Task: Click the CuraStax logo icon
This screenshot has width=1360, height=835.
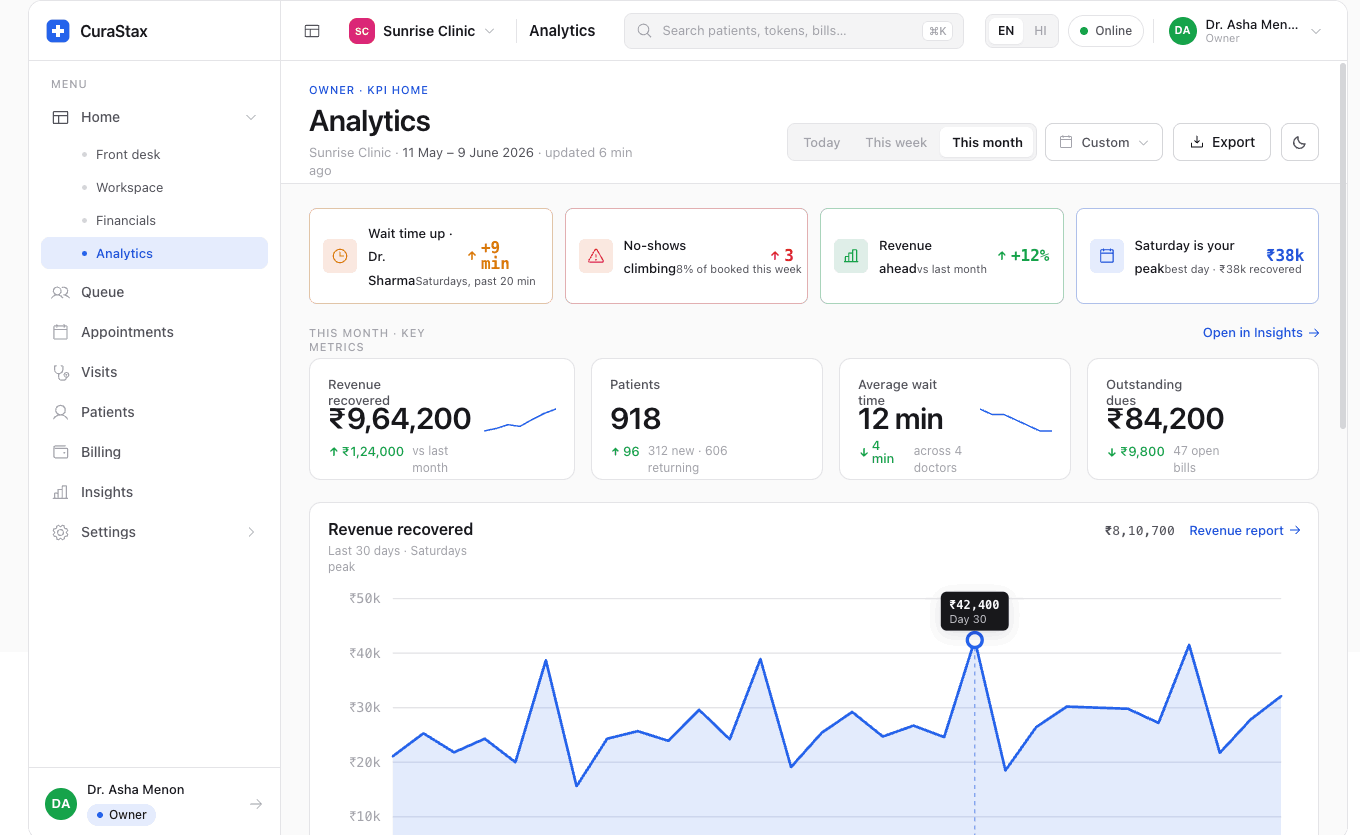Action: click(58, 31)
